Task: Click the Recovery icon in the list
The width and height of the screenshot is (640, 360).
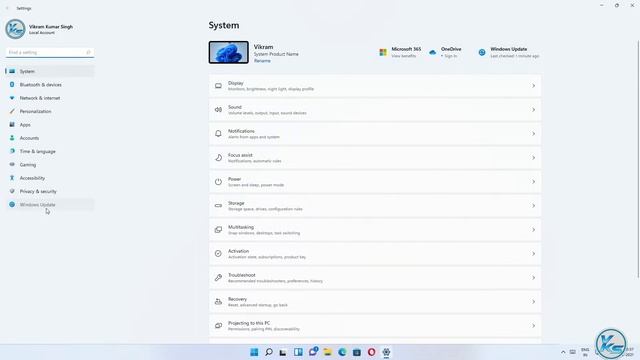Action: pos(218,302)
